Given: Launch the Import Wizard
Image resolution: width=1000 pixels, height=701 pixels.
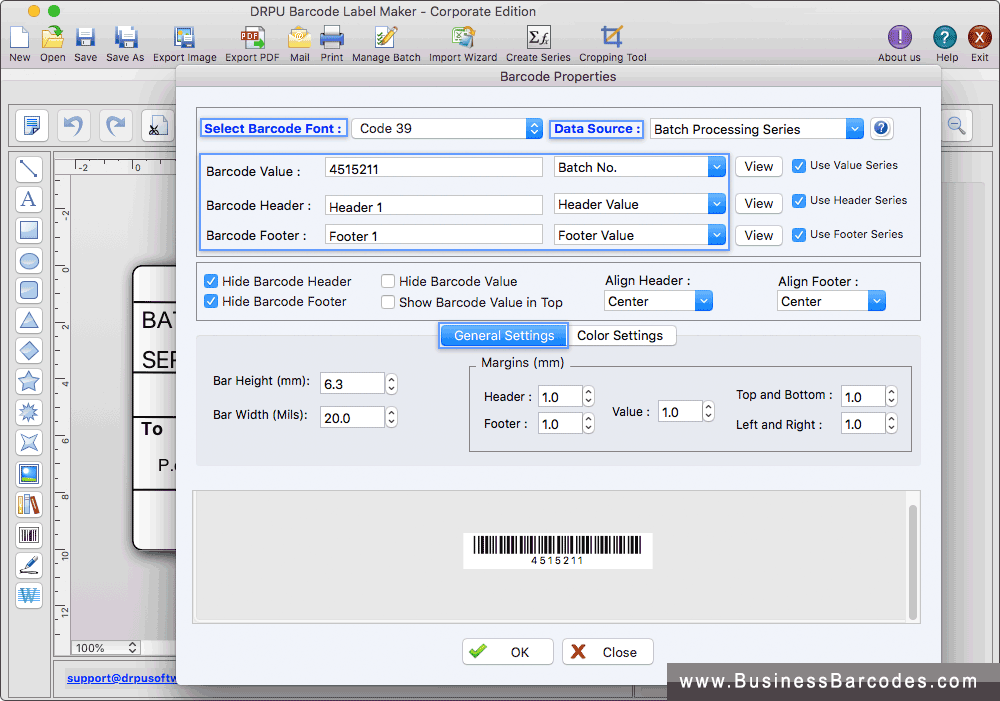Looking at the screenshot, I should click(463, 38).
